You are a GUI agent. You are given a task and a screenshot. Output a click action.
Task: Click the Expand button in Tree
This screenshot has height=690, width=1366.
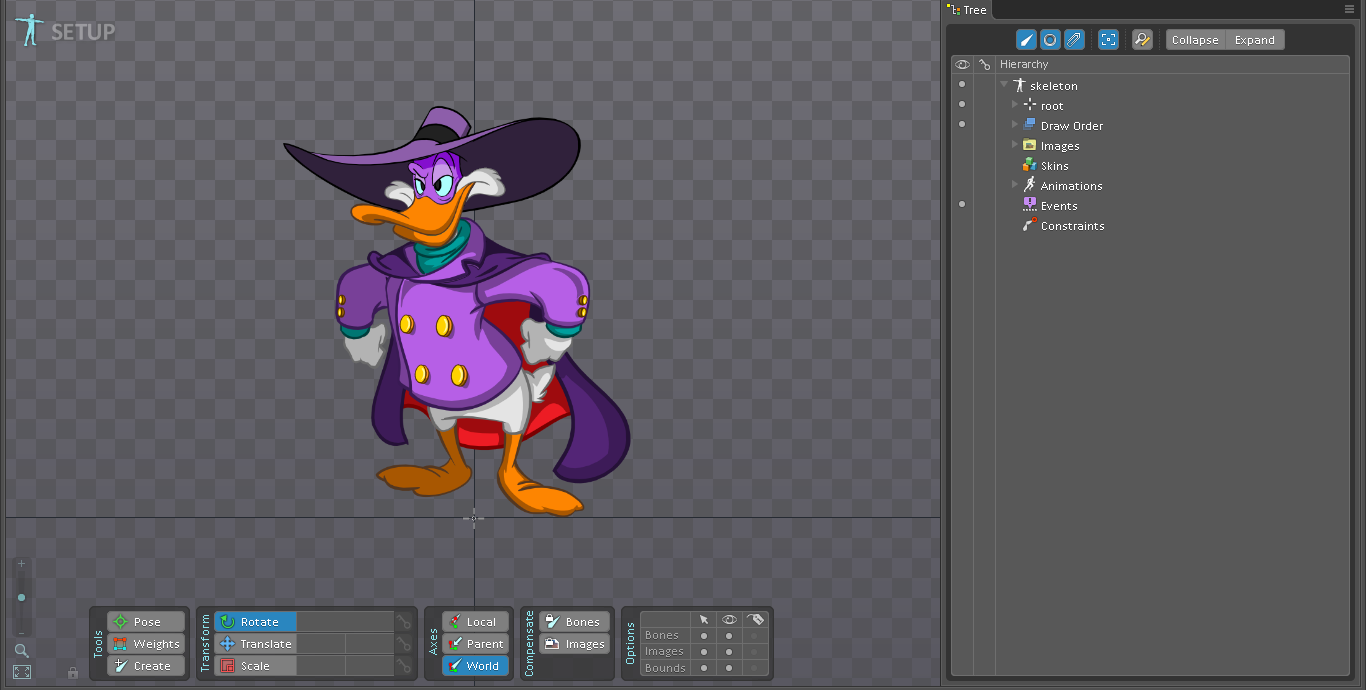pyautogui.click(x=1254, y=40)
